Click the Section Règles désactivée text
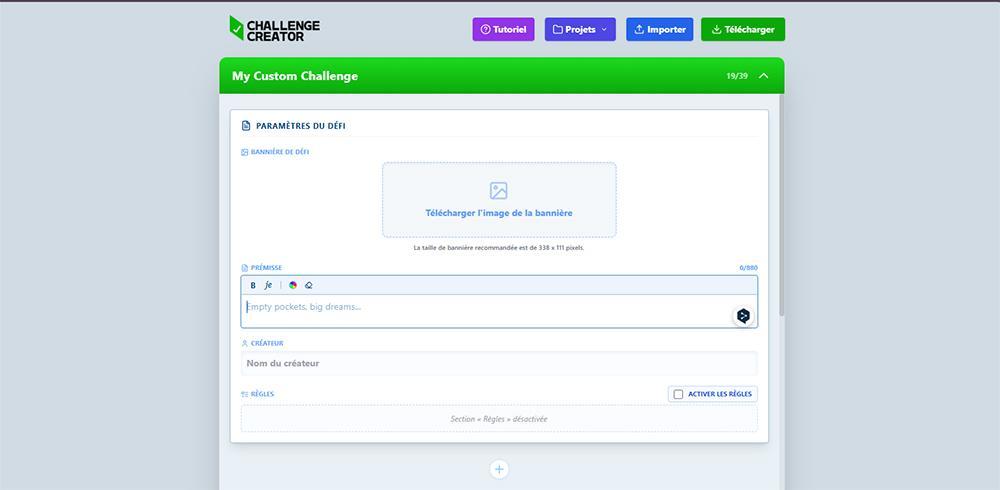This screenshot has width=1000, height=490. coord(499,419)
